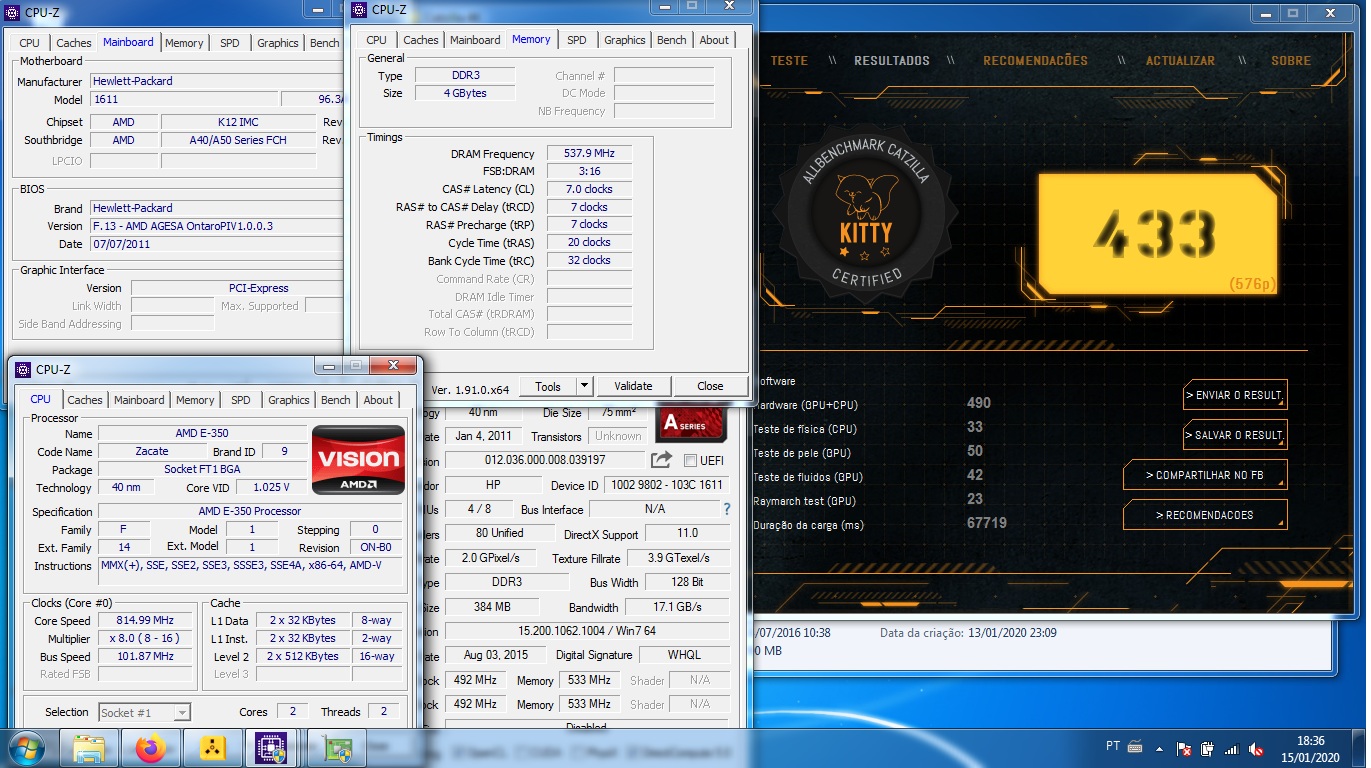
Task: Click the lower > RECOMENDACOES button in Catzilla
Action: (x=1205, y=515)
